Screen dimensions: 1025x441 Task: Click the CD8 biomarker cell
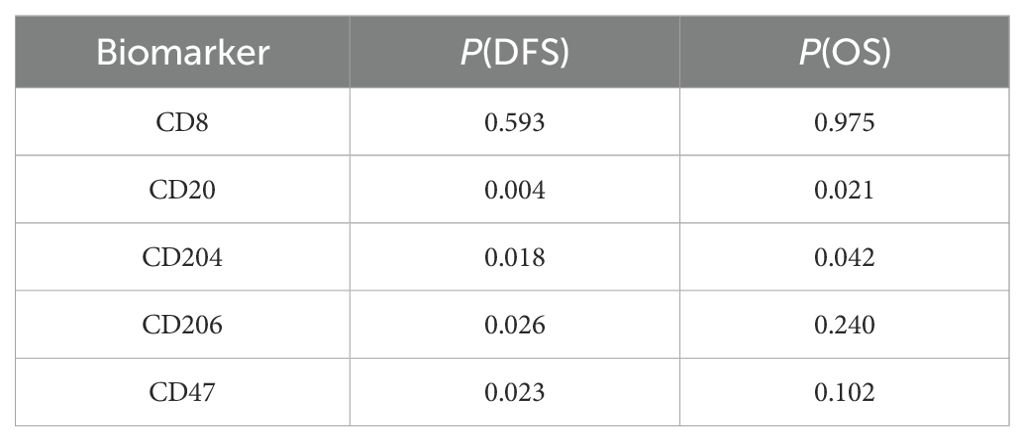[183, 121]
